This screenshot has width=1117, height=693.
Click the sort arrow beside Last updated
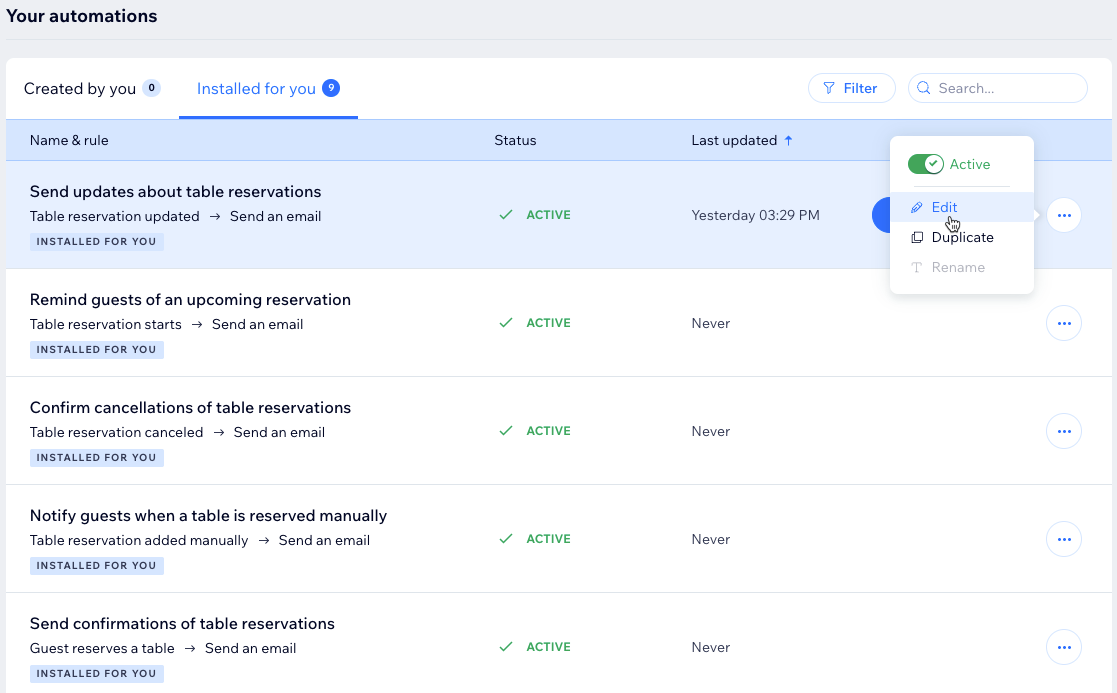tap(788, 141)
